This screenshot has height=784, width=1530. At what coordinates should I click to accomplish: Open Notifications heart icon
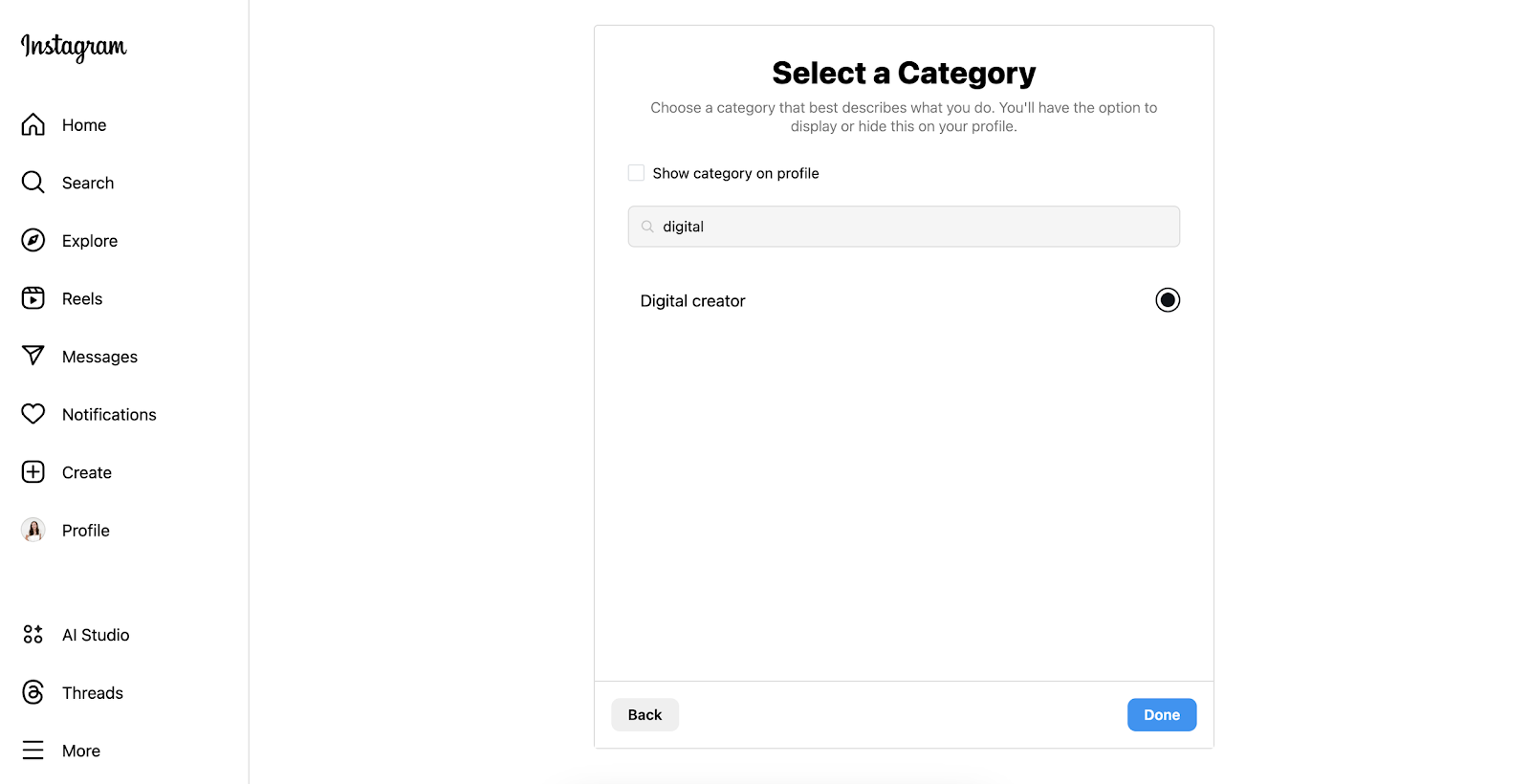[33, 414]
